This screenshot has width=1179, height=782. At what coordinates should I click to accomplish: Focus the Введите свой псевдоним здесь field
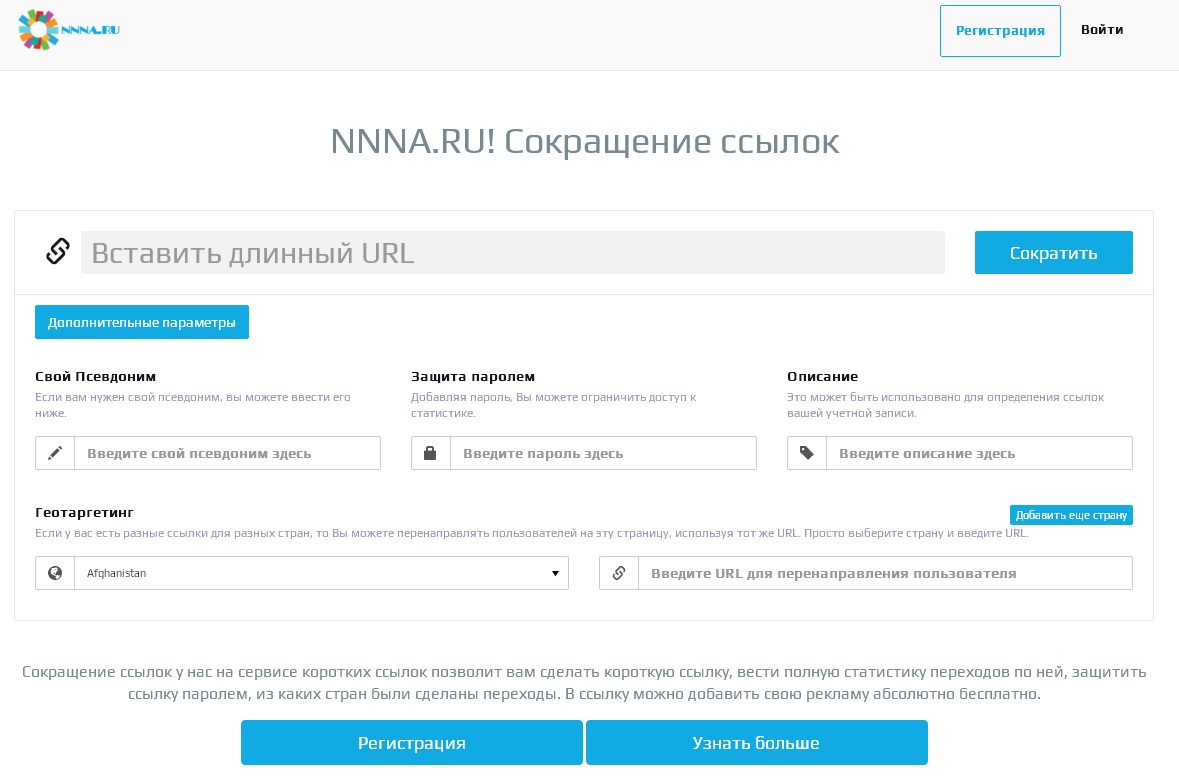point(227,453)
